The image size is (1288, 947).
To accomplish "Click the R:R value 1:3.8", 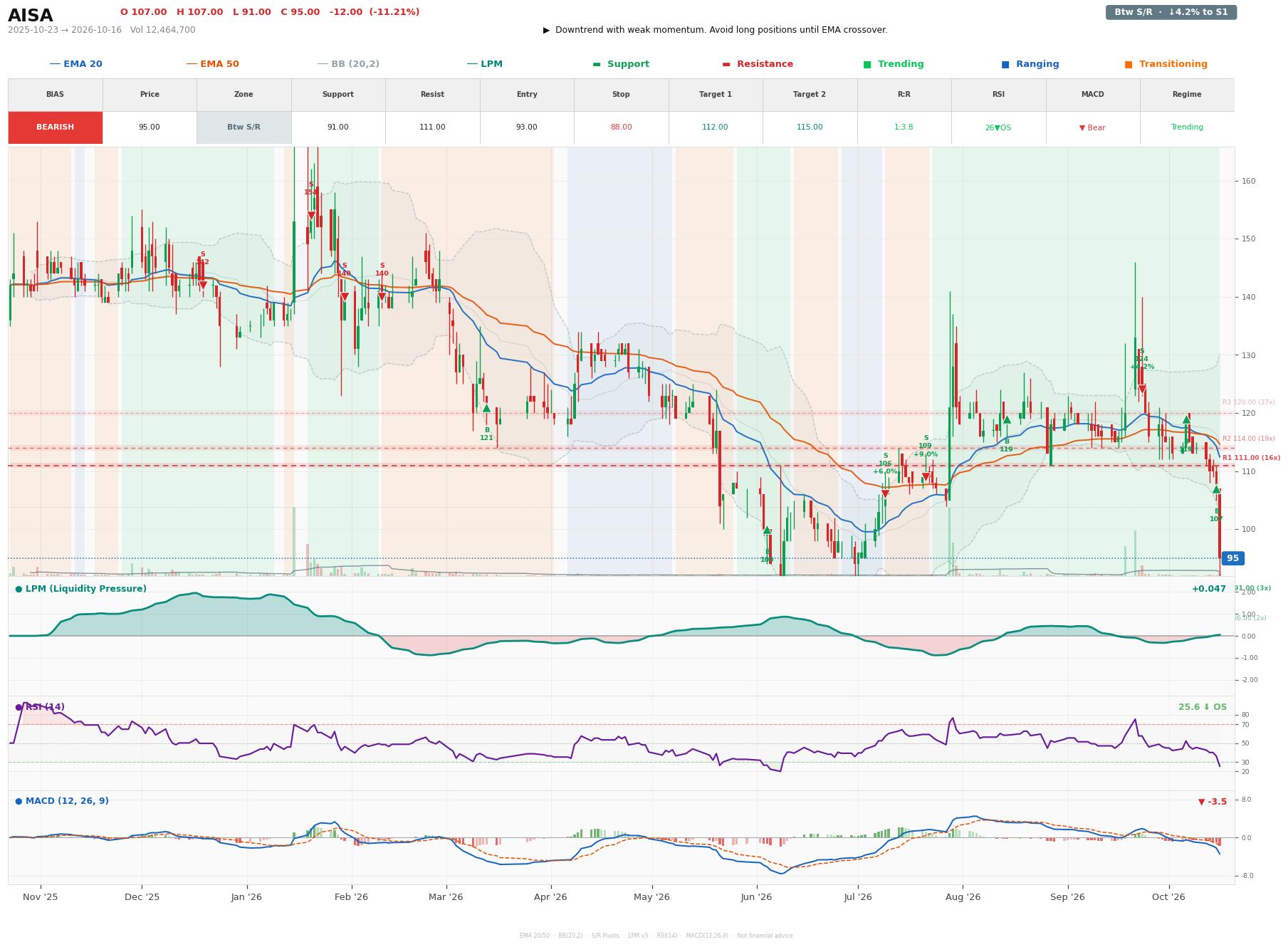I will (904, 127).
